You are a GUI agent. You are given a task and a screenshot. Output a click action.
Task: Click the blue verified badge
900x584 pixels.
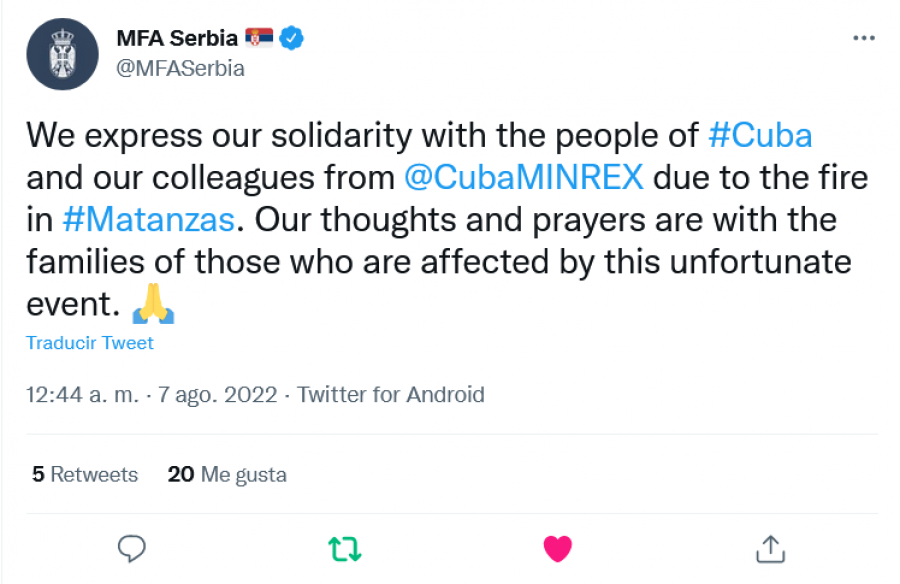[292, 38]
